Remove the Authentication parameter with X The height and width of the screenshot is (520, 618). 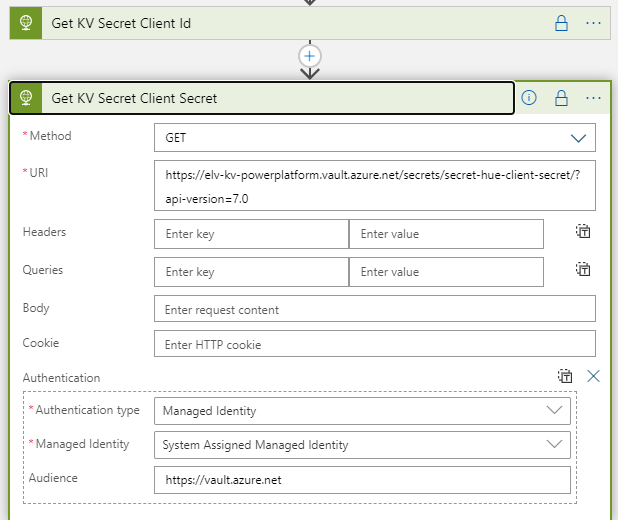593,376
